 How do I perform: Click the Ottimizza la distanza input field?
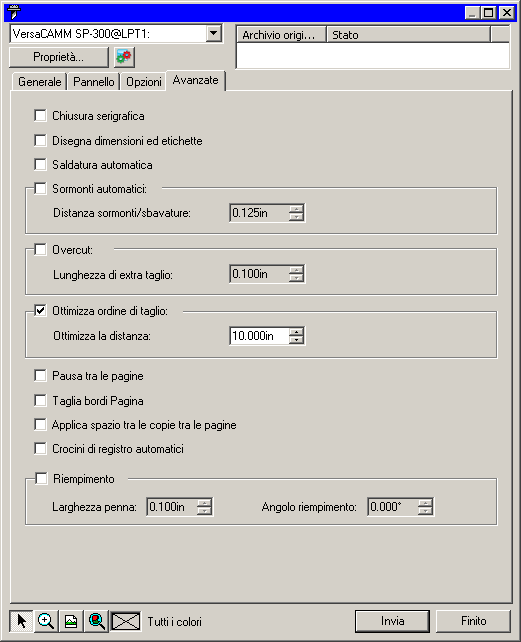pyautogui.click(x=259, y=336)
